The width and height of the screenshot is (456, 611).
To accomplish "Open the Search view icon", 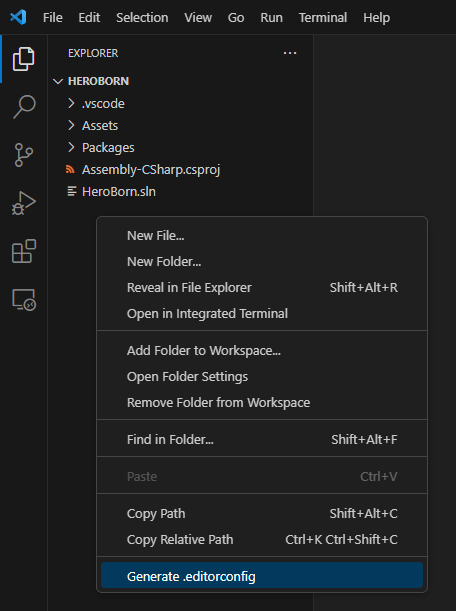I will tap(24, 106).
